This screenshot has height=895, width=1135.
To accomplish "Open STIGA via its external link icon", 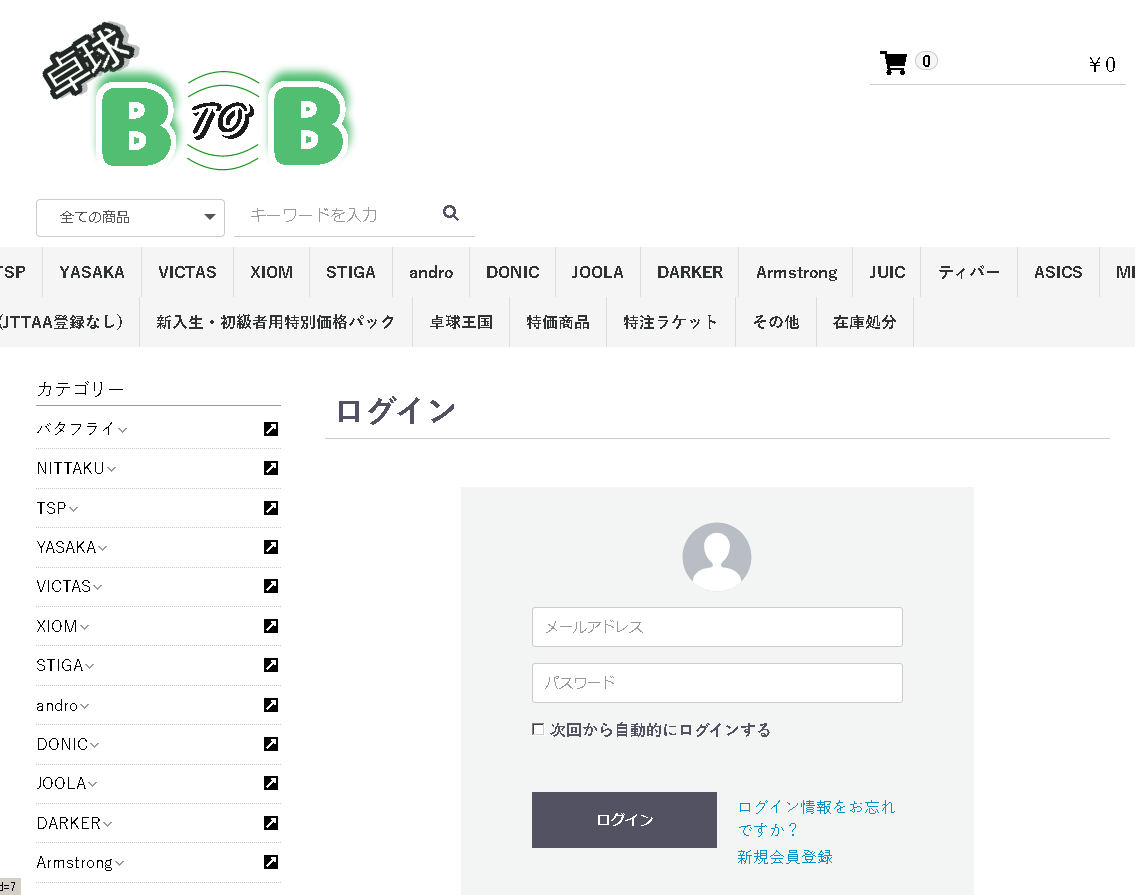I will (270, 665).
